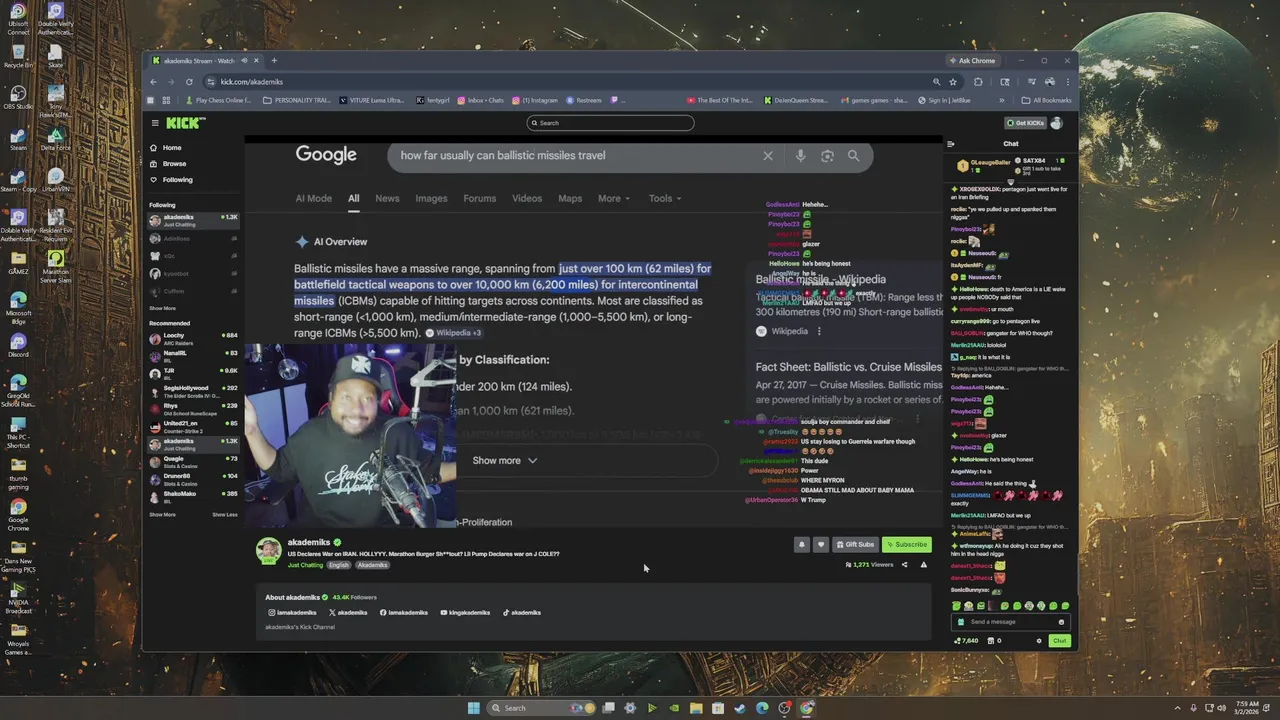Open Chrome extensions puzzle icon
Viewport: 1280px width, 720px height.
978,82
